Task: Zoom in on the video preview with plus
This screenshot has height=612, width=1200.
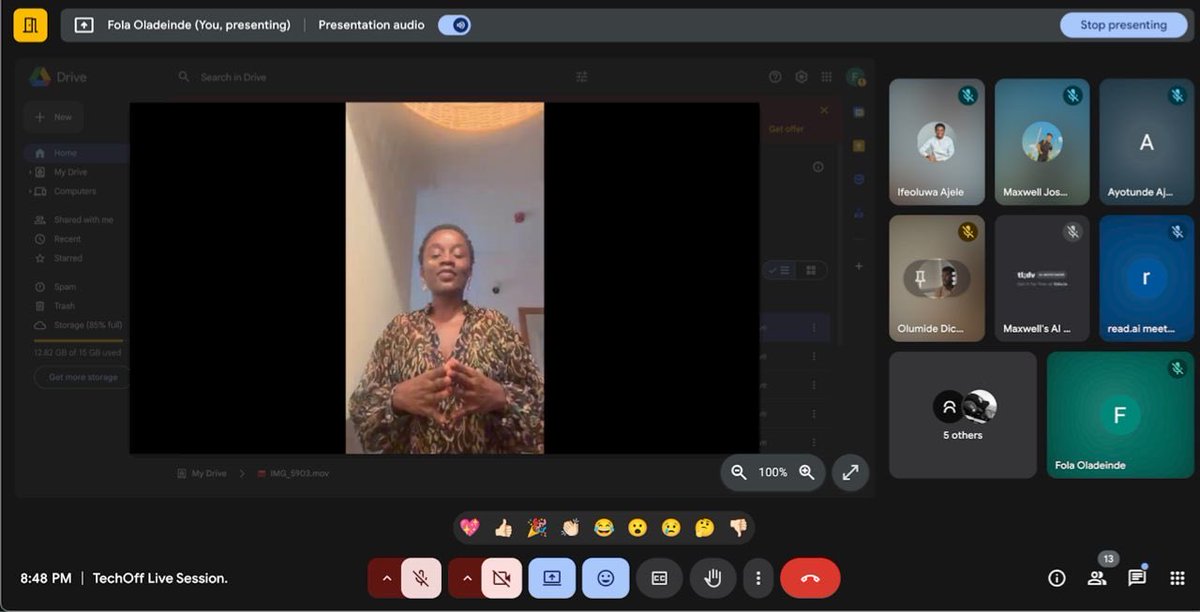Action: tap(806, 472)
